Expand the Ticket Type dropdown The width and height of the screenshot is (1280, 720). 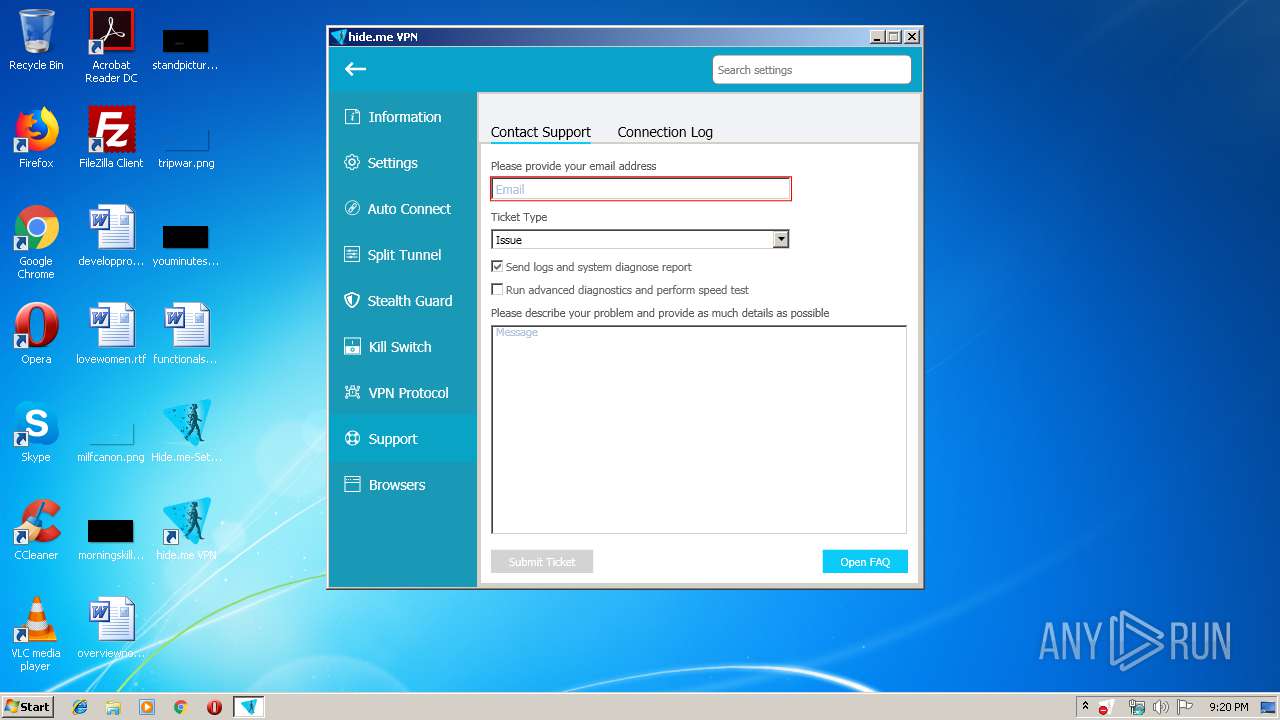tap(781, 239)
